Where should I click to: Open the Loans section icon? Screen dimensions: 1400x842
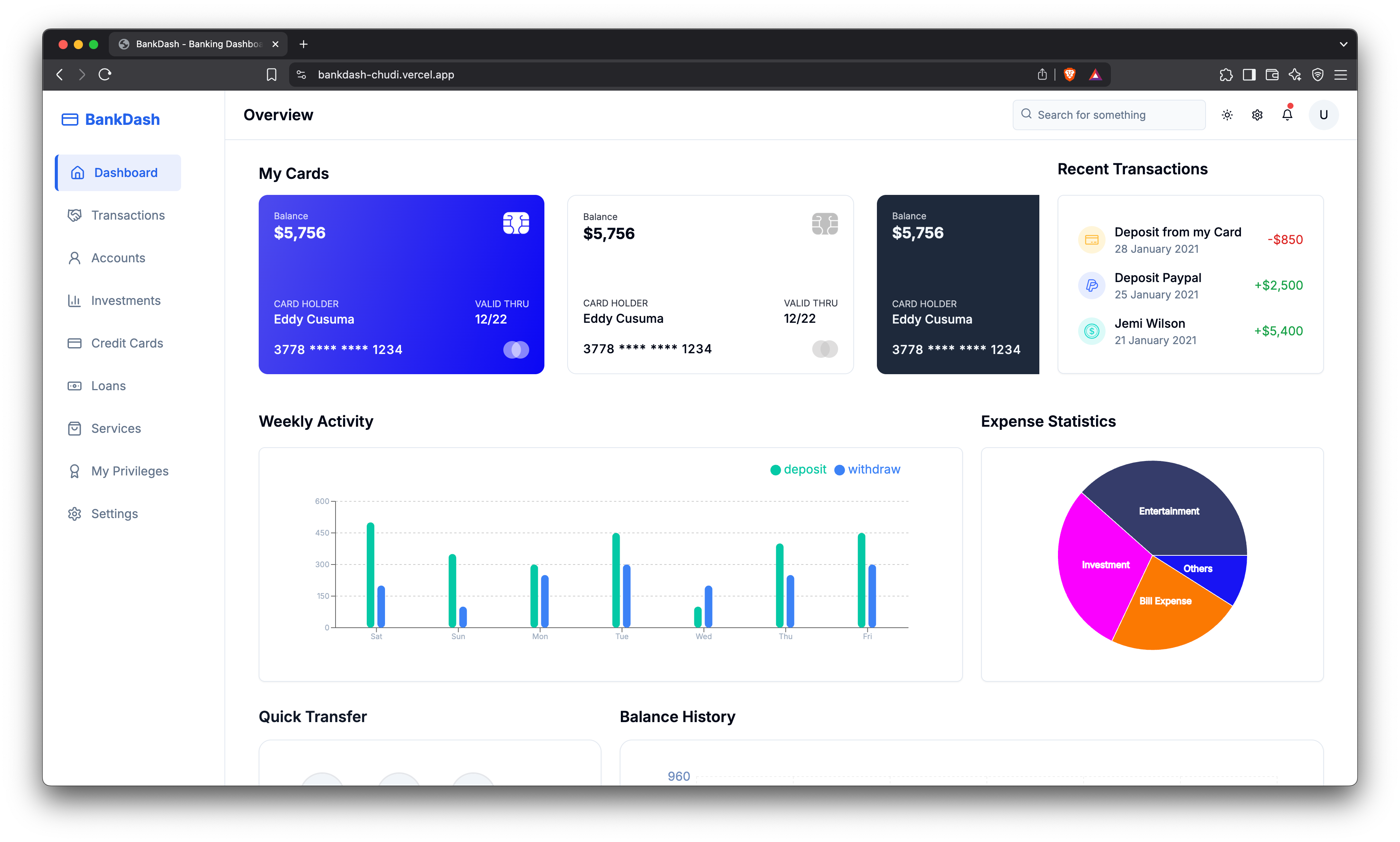[x=75, y=385]
